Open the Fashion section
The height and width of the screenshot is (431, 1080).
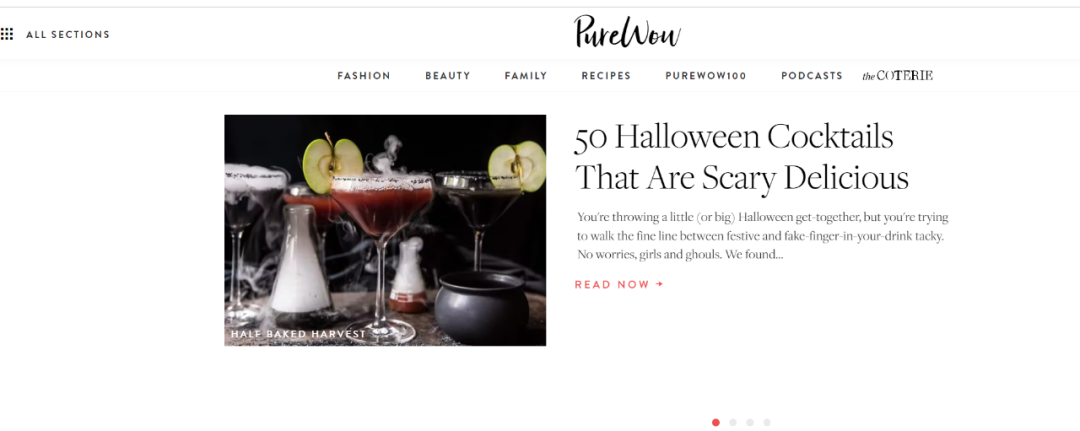[364, 76]
